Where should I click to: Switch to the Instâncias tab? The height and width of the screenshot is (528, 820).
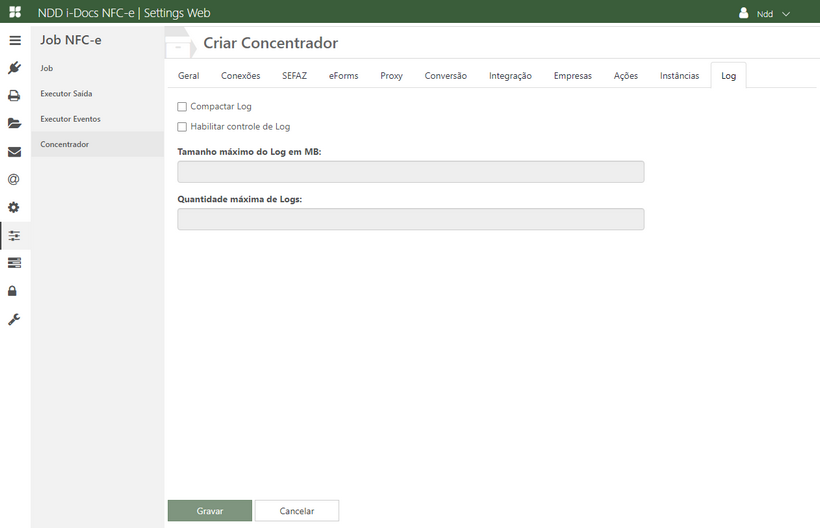679,76
